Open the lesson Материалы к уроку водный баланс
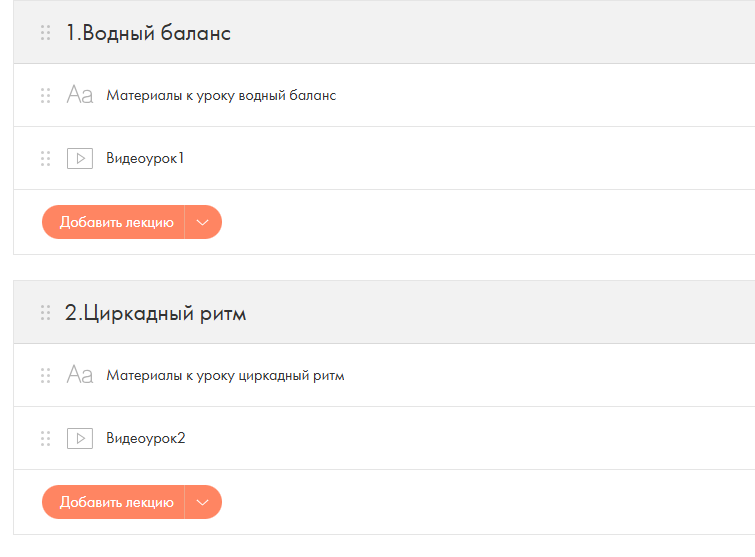 pyautogui.click(x=221, y=95)
